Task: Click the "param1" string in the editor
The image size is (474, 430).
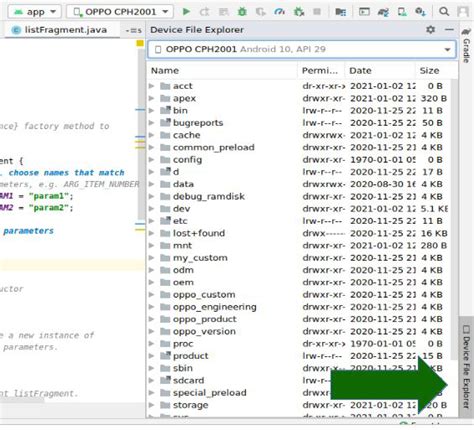Action: [x=49, y=196]
